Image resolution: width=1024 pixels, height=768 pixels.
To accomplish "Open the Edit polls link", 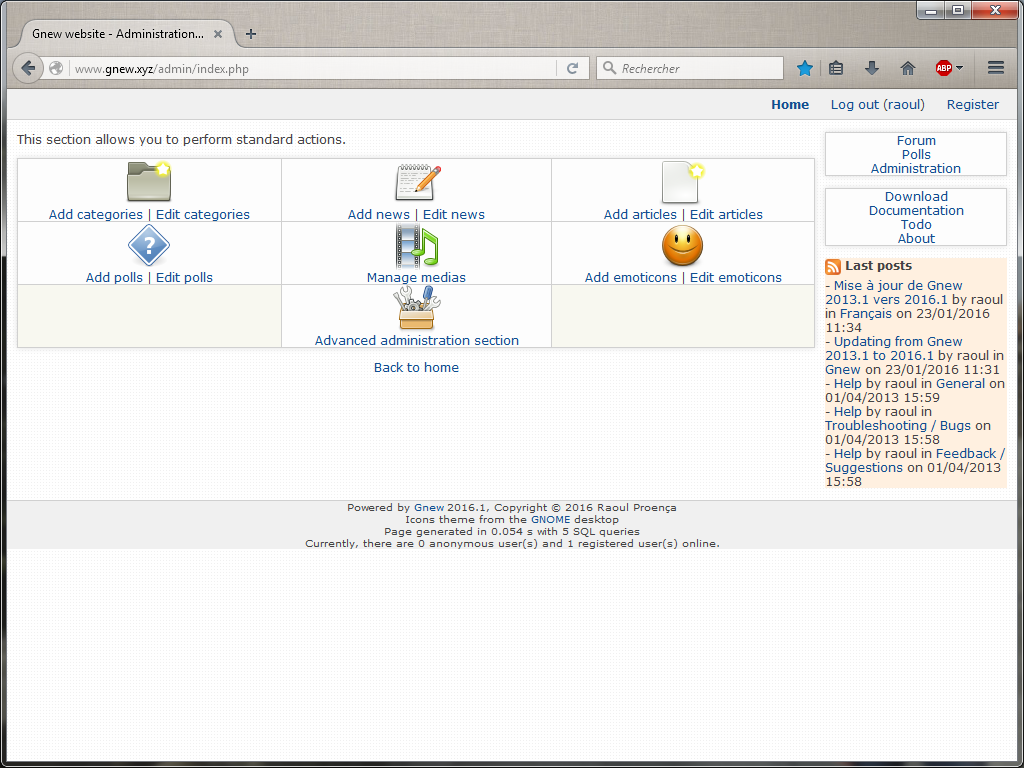I will click(x=184, y=277).
